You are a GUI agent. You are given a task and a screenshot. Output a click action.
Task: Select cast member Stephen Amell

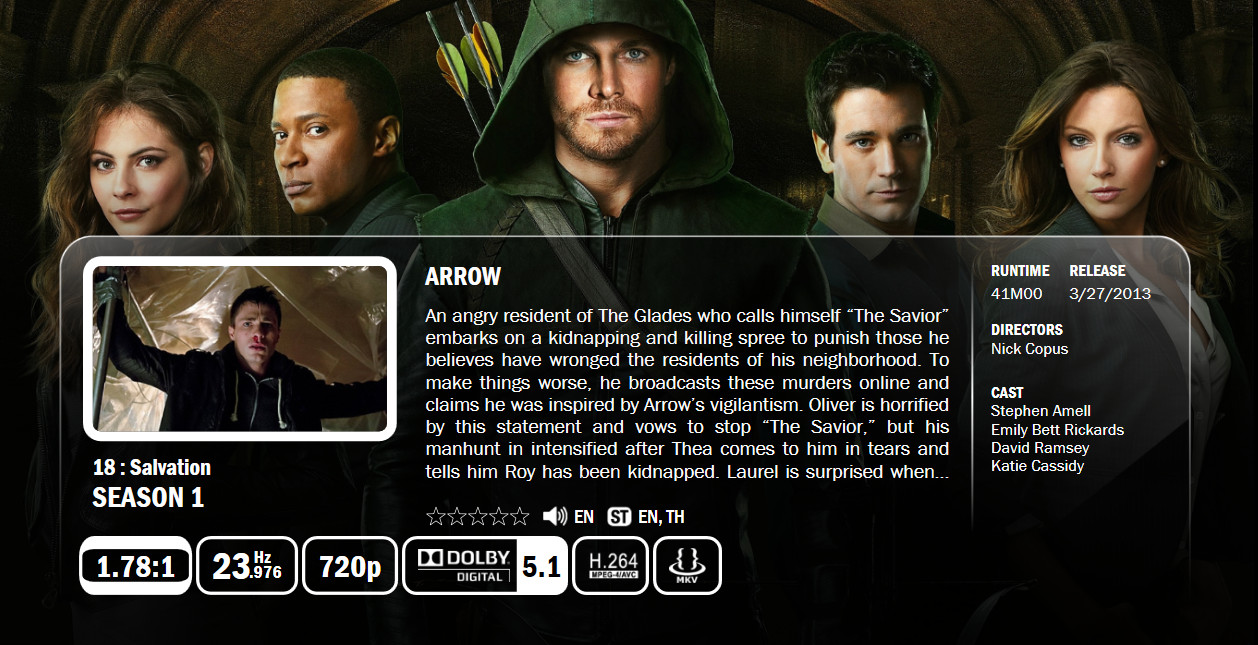tap(1041, 411)
